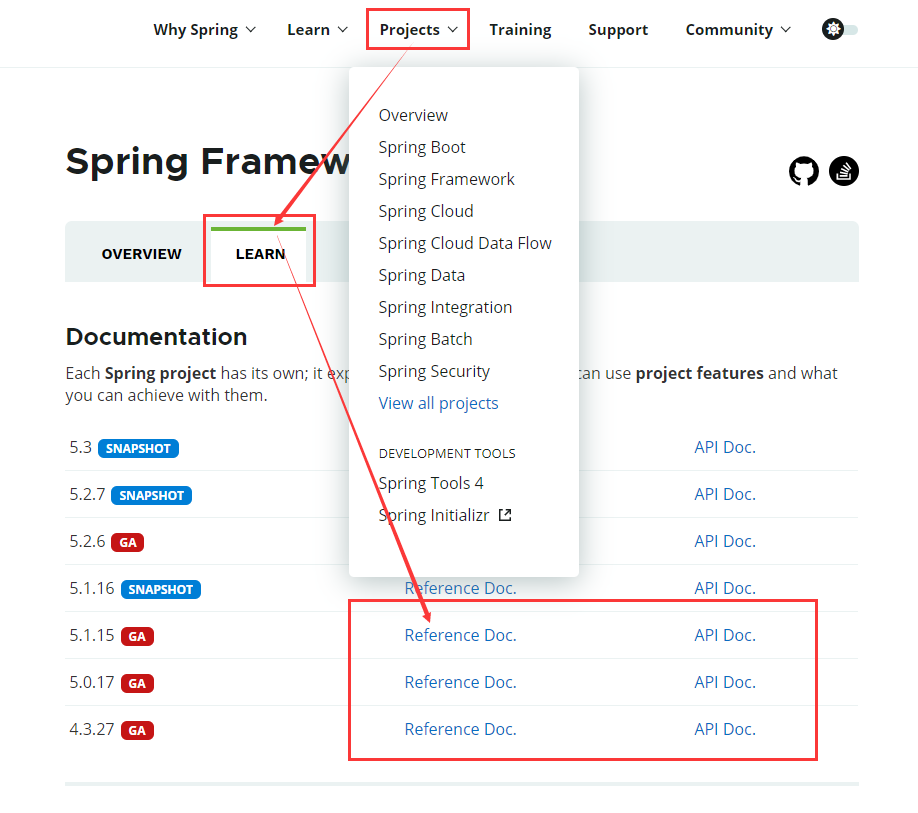
Task: Expand the Learn navigation dropdown
Action: click(317, 30)
